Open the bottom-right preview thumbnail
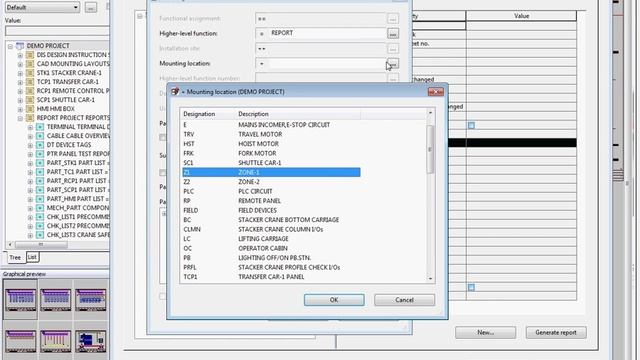The width and height of the screenshot is (640, 360). click(x=91, y=341)
